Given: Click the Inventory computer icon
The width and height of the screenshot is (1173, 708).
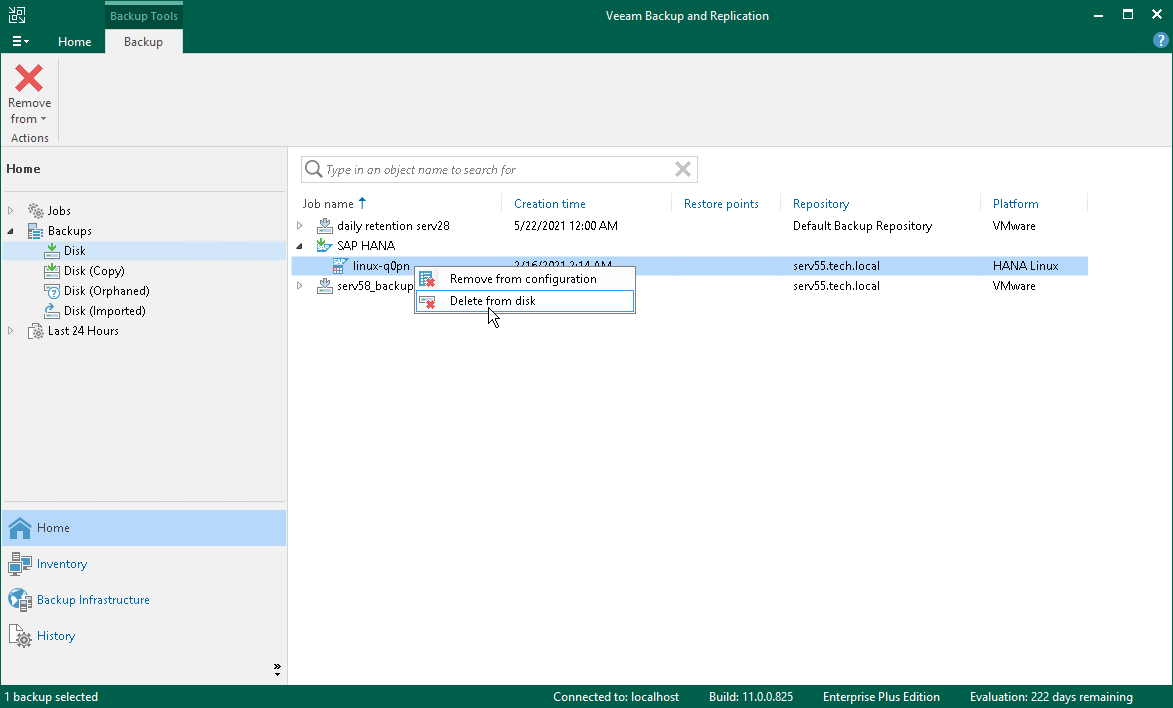Looking at the screenshot, I should [x=19, y=564].
